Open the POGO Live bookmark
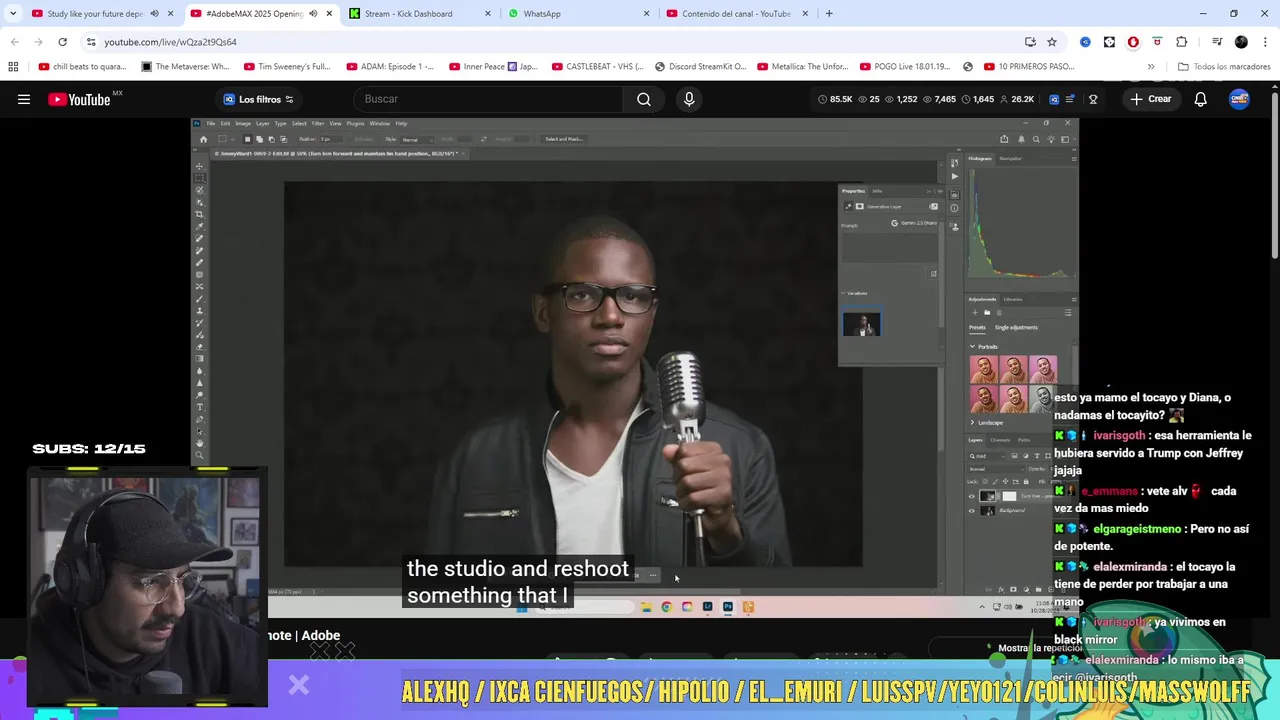The image size is (1280, 720). click(x=904, y=67)
